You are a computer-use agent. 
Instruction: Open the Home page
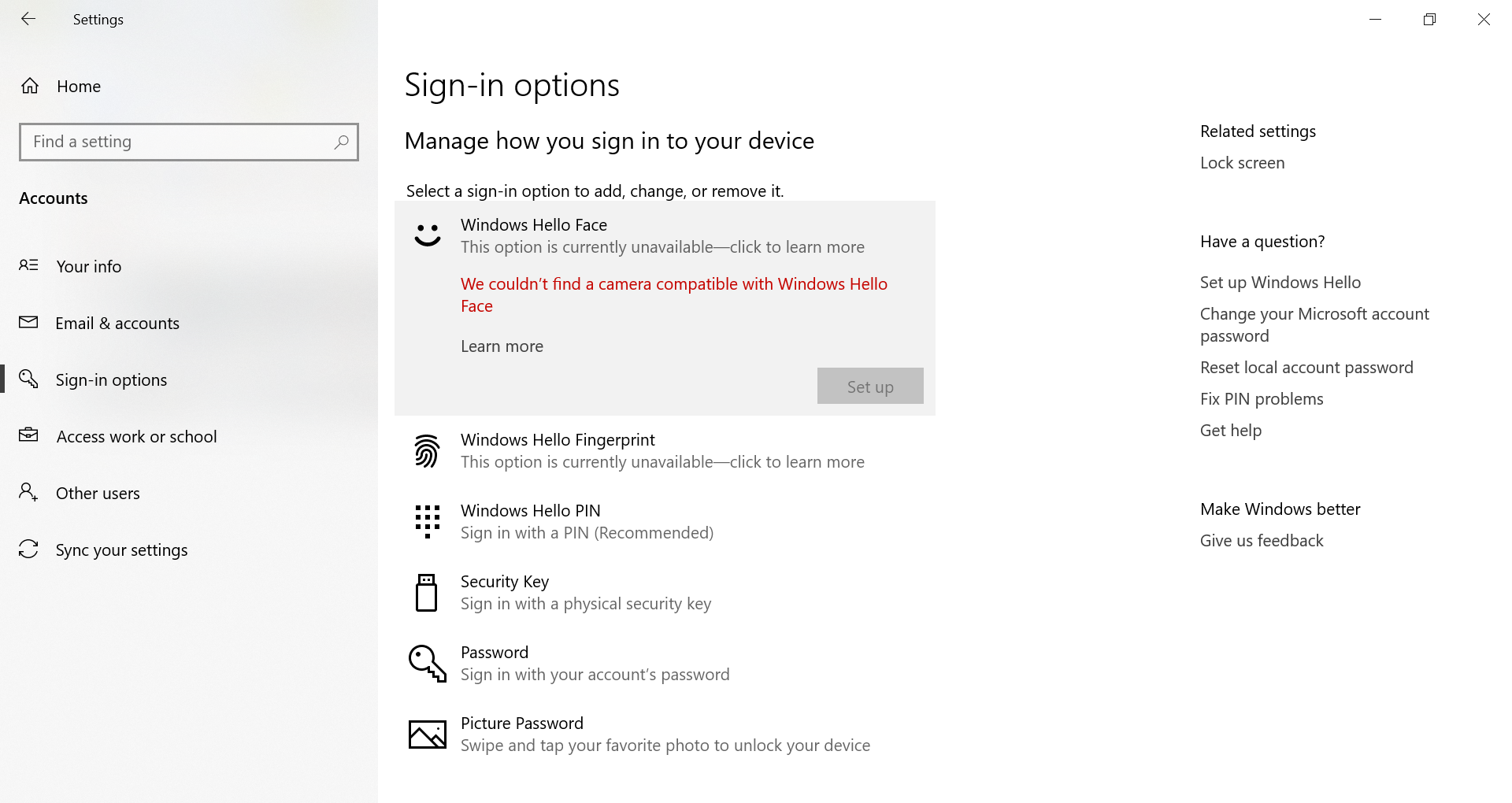pos(189,86)
